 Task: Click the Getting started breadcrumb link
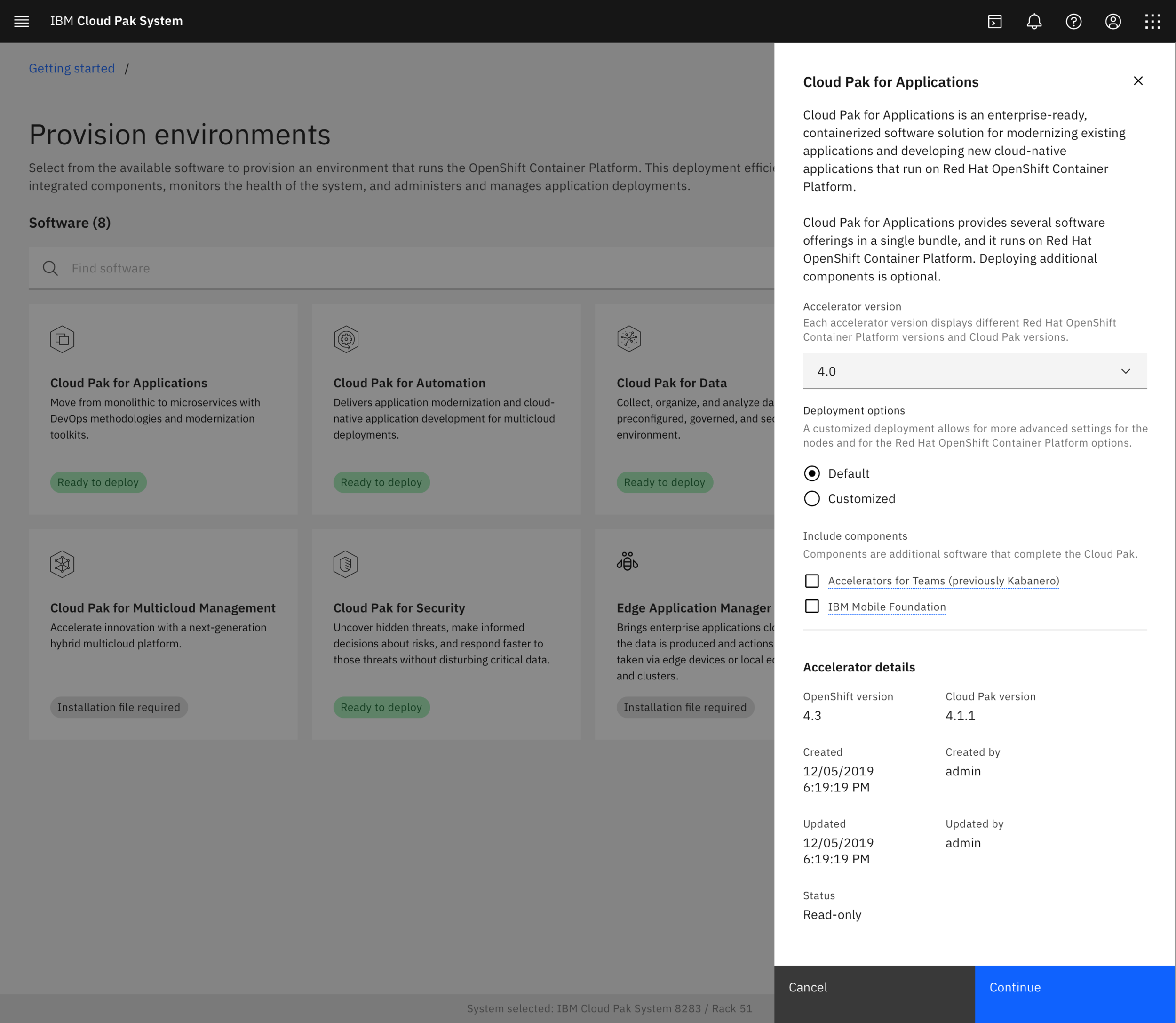(x=72, y=69)
